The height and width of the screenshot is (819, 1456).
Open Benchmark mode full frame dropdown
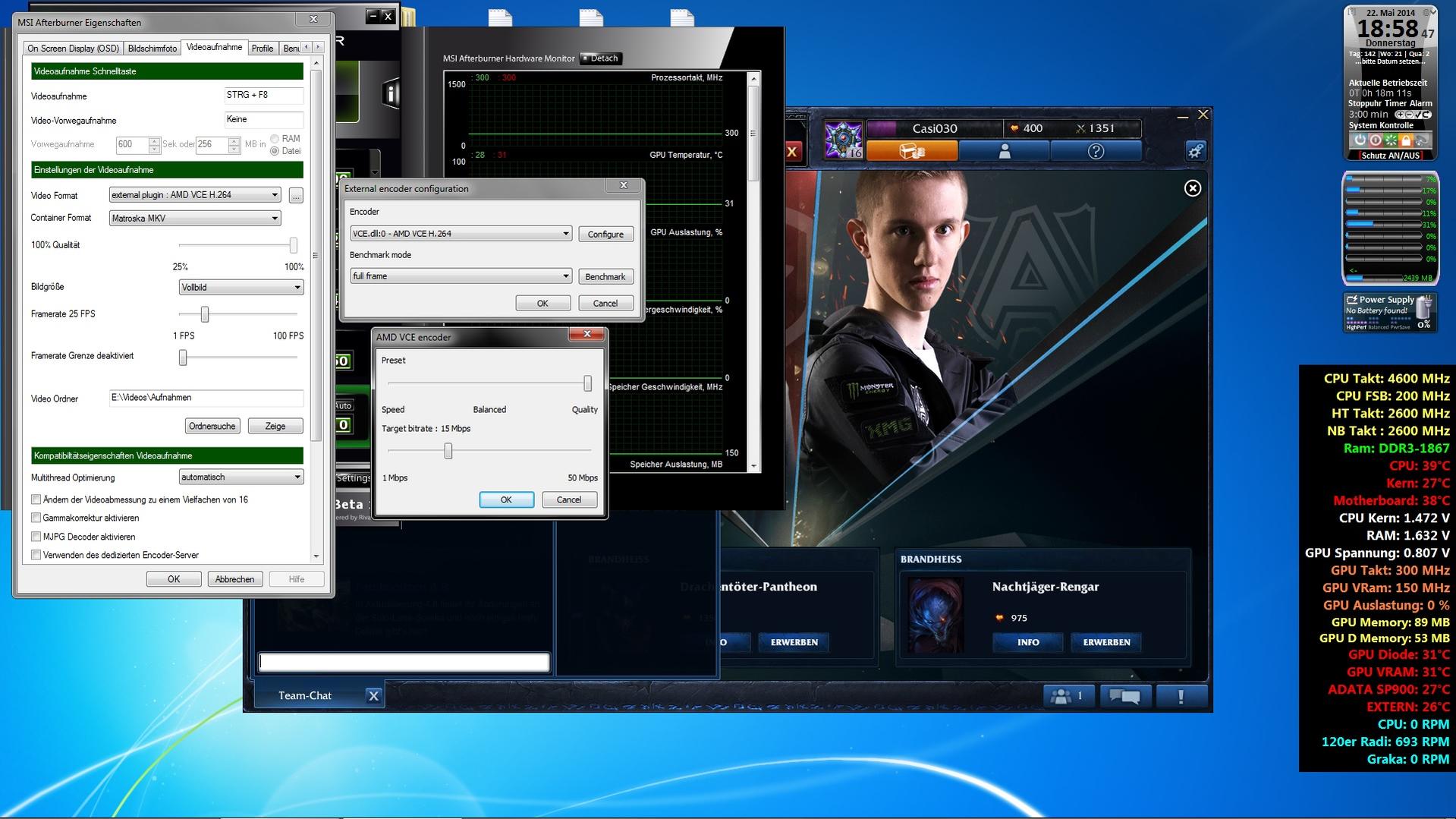(x=461, y=276)
